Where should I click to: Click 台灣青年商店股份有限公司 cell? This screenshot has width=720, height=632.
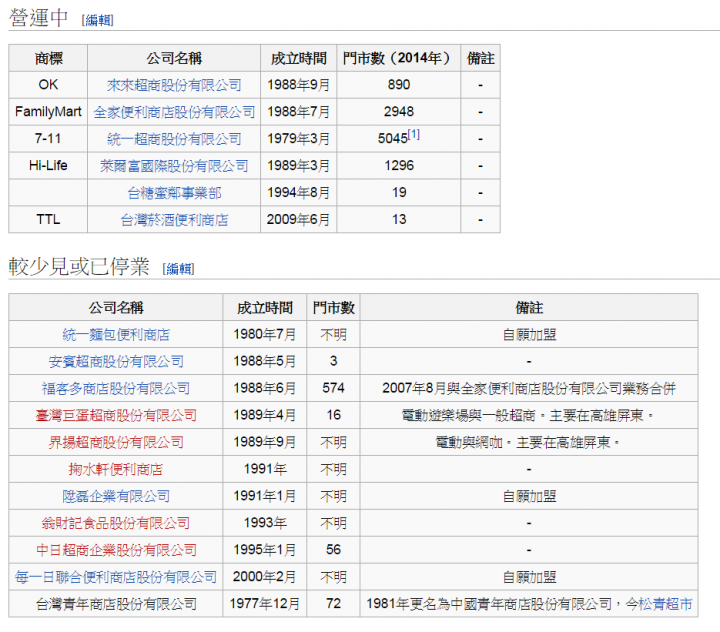116,604
